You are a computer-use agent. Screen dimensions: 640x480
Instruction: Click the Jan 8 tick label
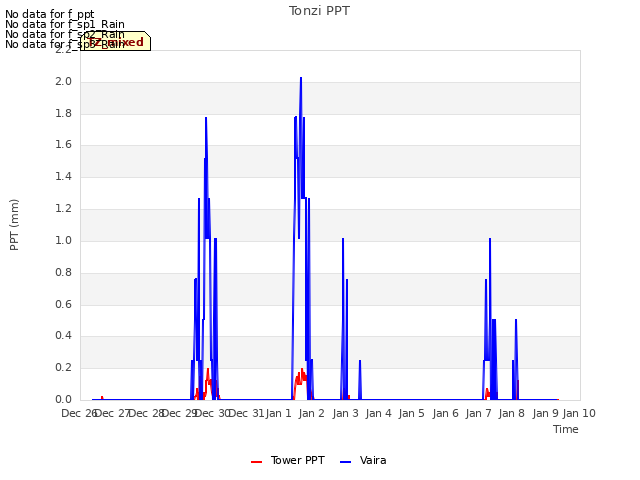[511, 413]
